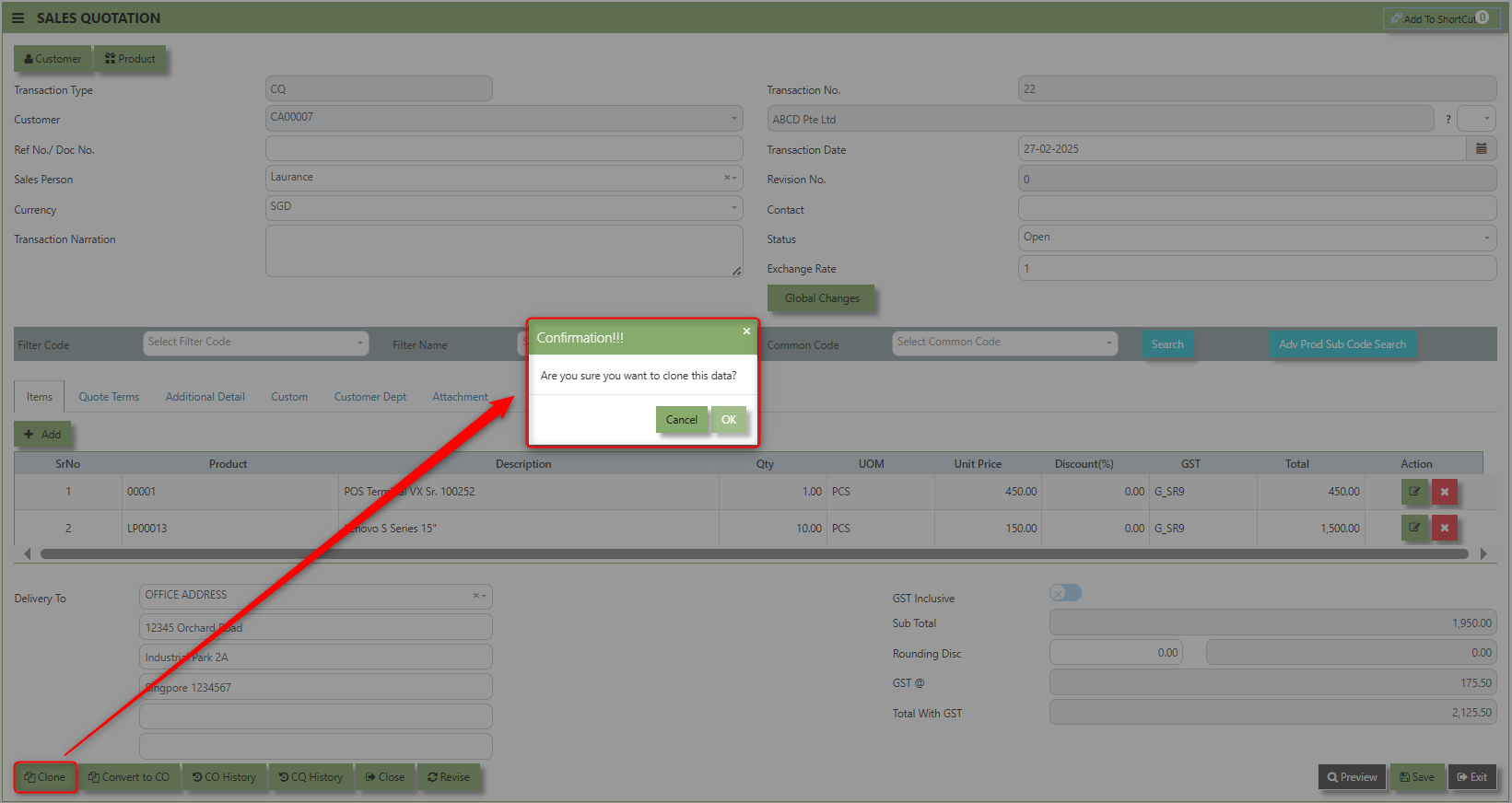Expand the Select Common Code dropdown
This screenshot has width=1512, height=803.
tap(1004, 343)
